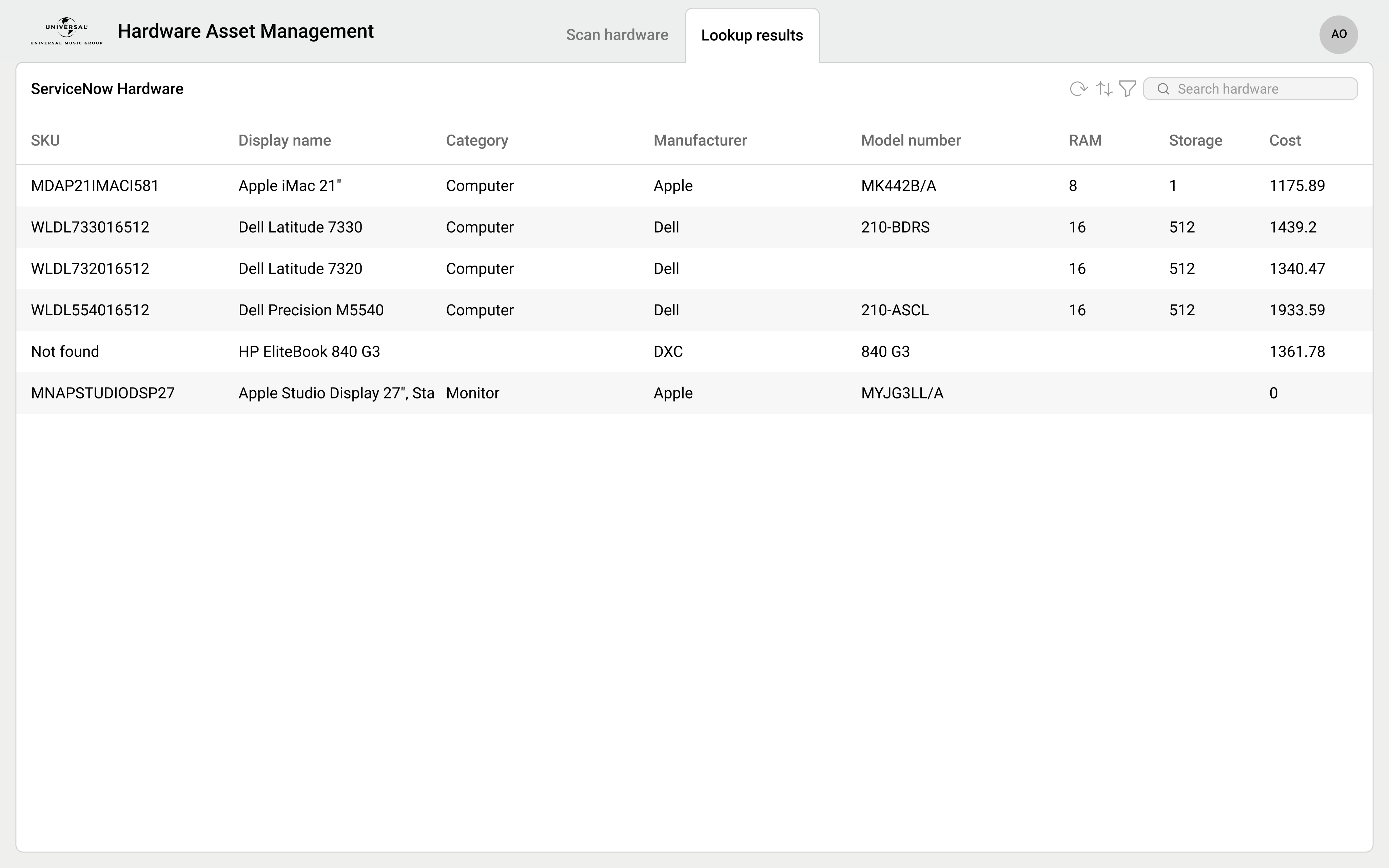The width and height of the screenshot is (1389, 868).
Task: Click the Model number column header
Action: [911, 141]
